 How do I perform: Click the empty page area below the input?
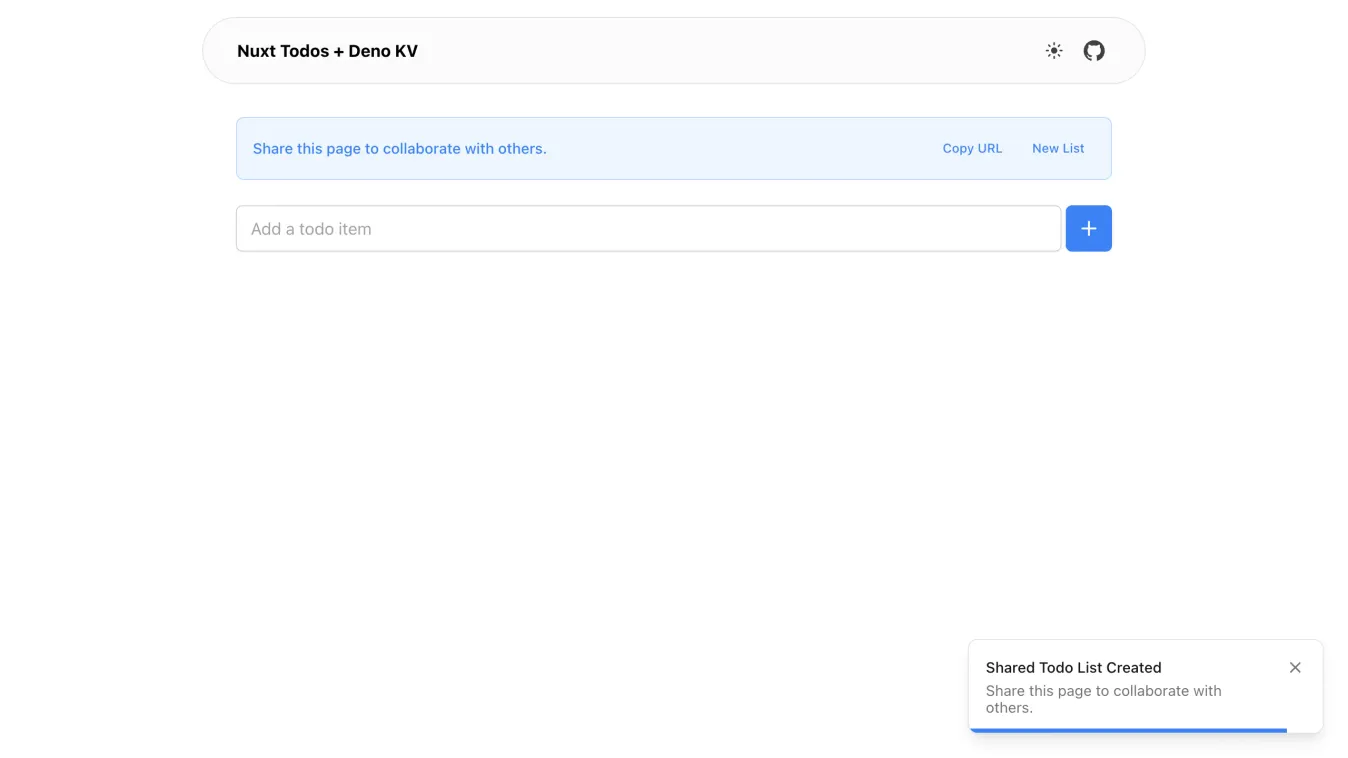673,450
